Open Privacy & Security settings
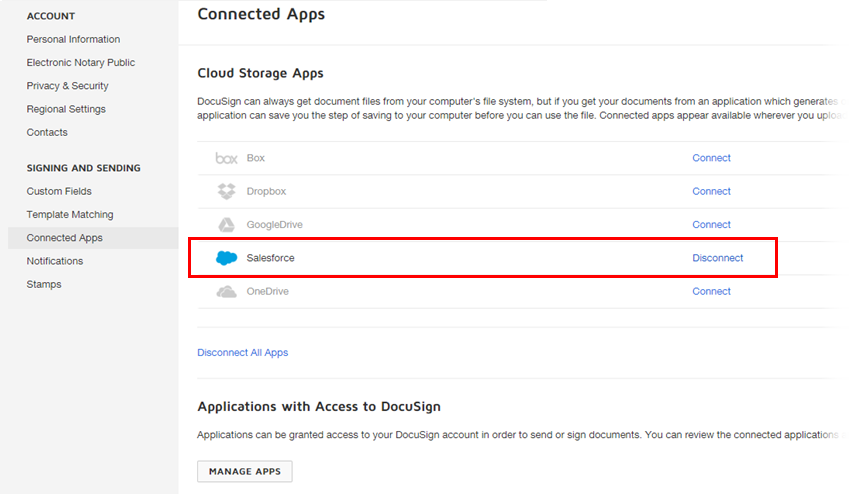The width and height of the screenshot is (850, 494). click(67, 86)
